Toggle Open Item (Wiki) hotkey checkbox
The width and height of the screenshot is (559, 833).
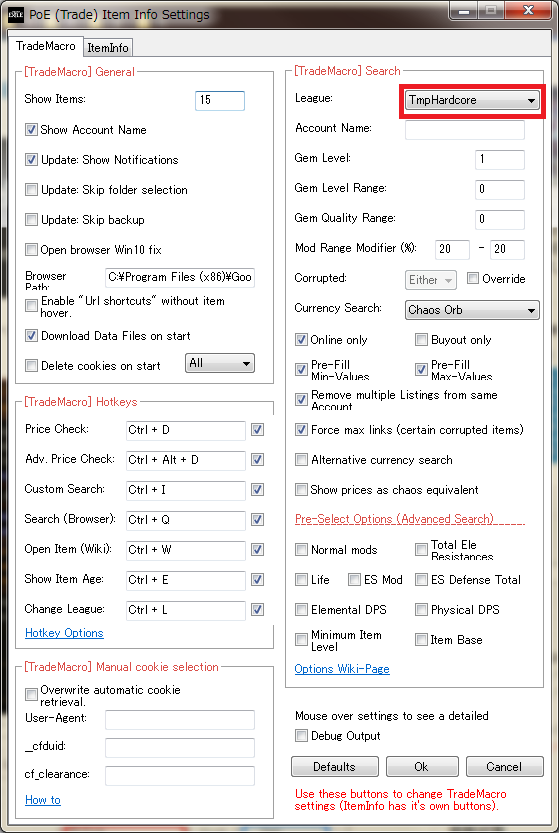click(x=258, y=549)
